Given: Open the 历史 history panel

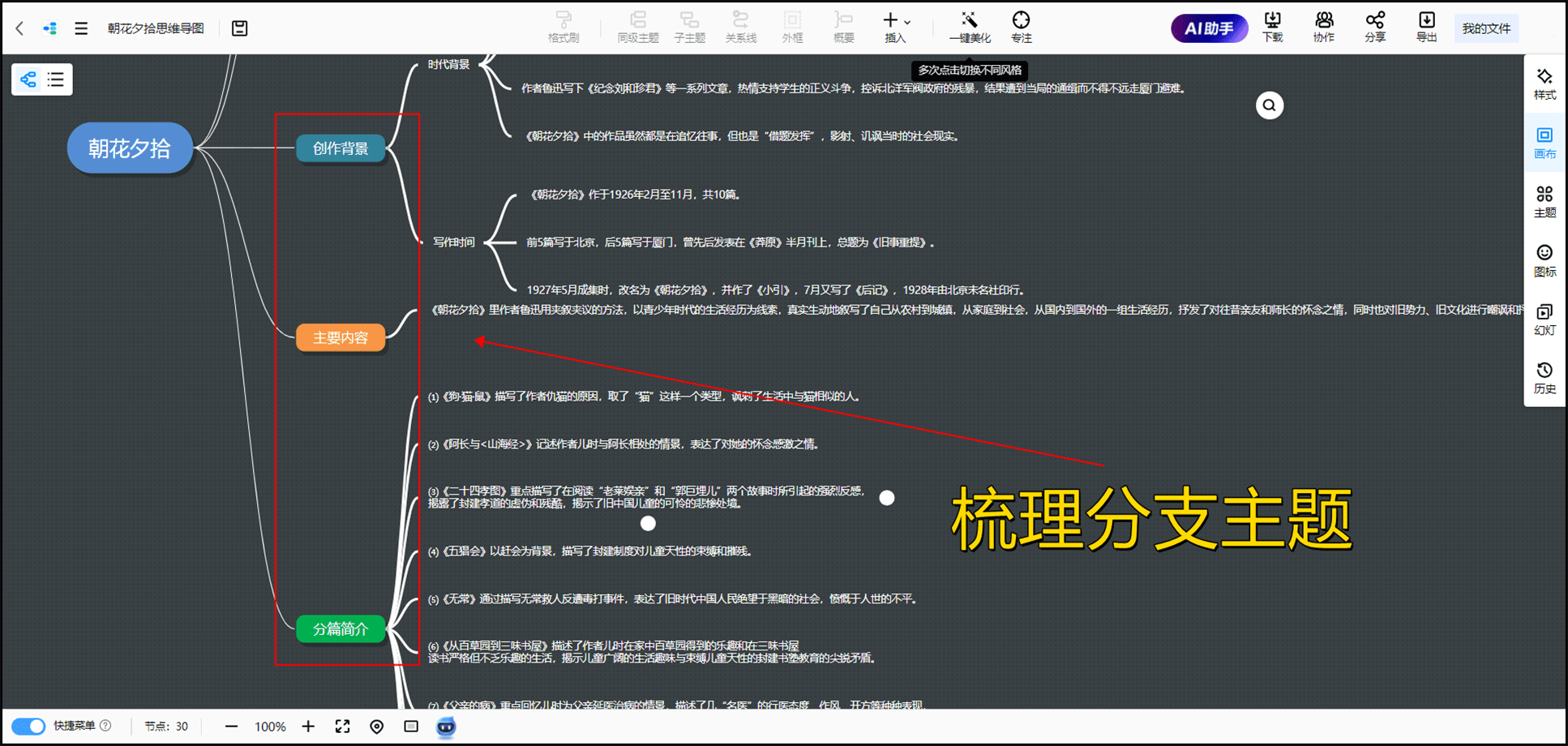Looking at the screenshot, I should 1544,378.
